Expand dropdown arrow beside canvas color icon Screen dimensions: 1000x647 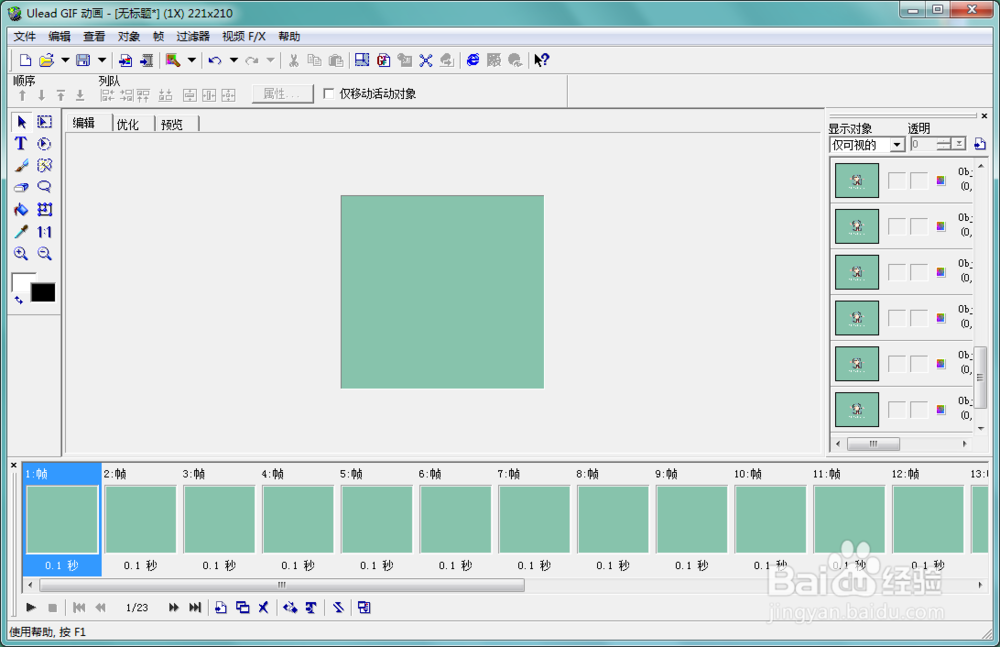pyautogui.click(x=191, y=60)
